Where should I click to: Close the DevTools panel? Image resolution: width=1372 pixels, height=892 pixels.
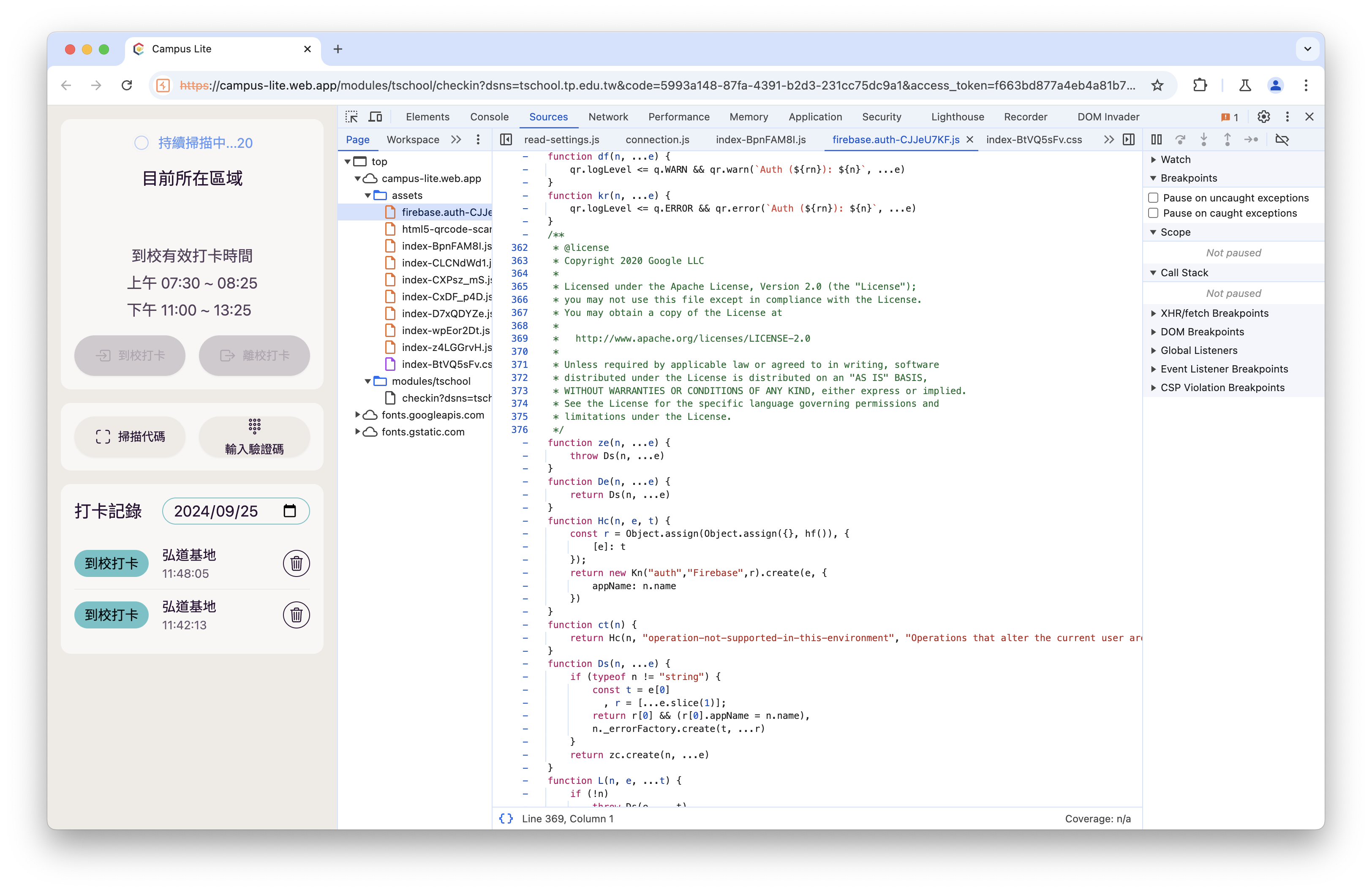pyautogui.click(x=1309, y=117)
